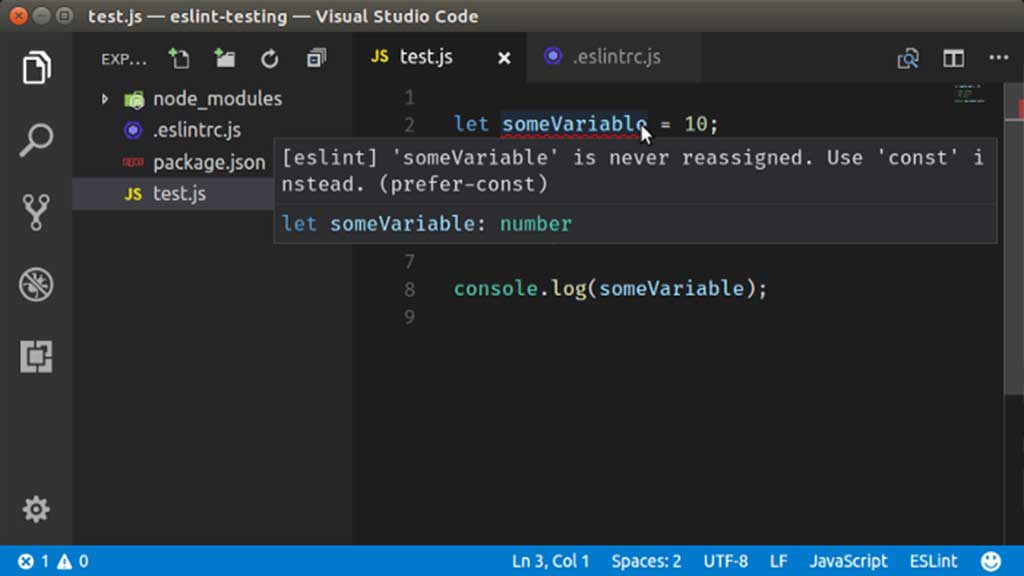The height and width of the screenshot is (576, 1024).
Task: Click Ln 3, Col 1 in status bar
Action: [x=551, y=561]
